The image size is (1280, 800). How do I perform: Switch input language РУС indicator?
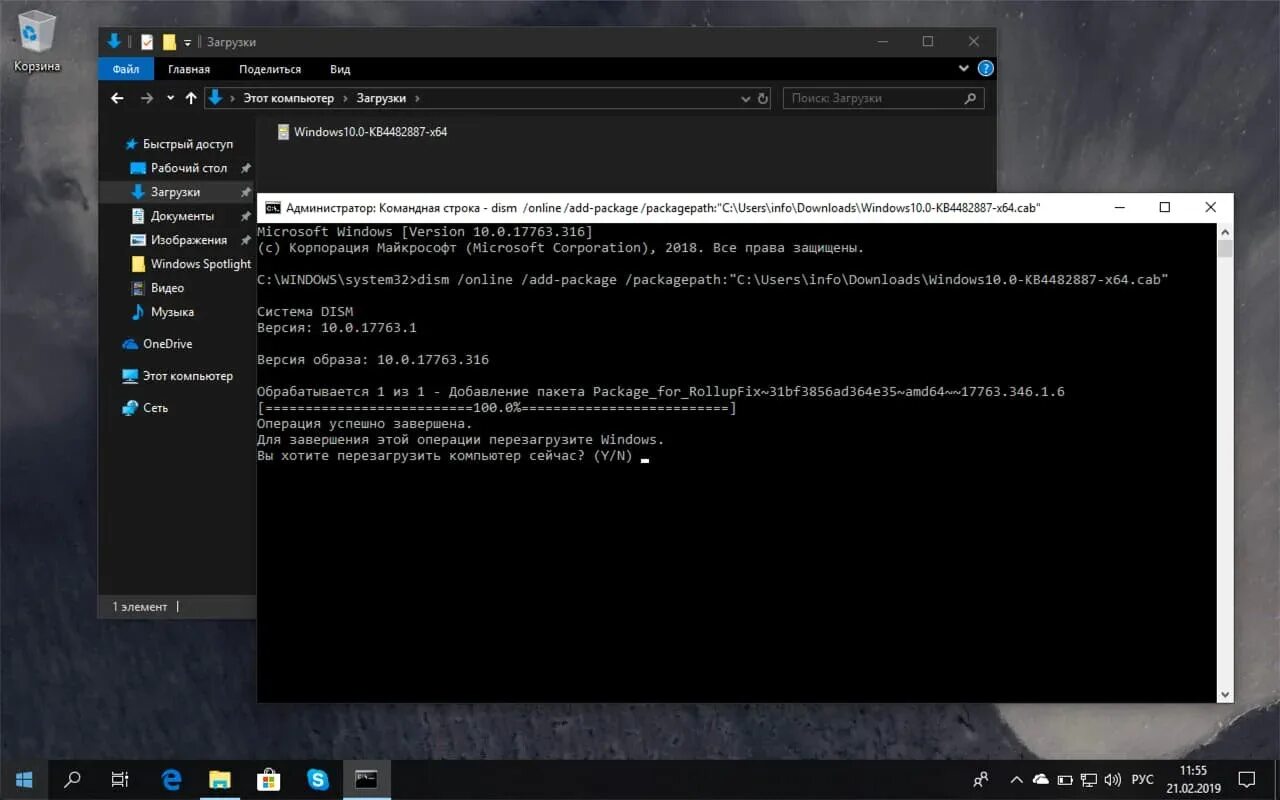1142,780
